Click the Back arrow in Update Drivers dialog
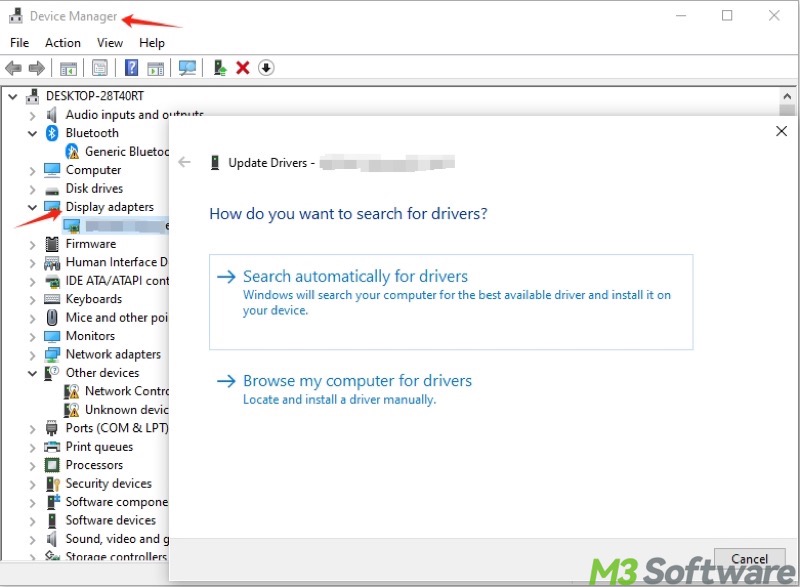The width and height of the screenshot is (800, 587). coord(184,162)
